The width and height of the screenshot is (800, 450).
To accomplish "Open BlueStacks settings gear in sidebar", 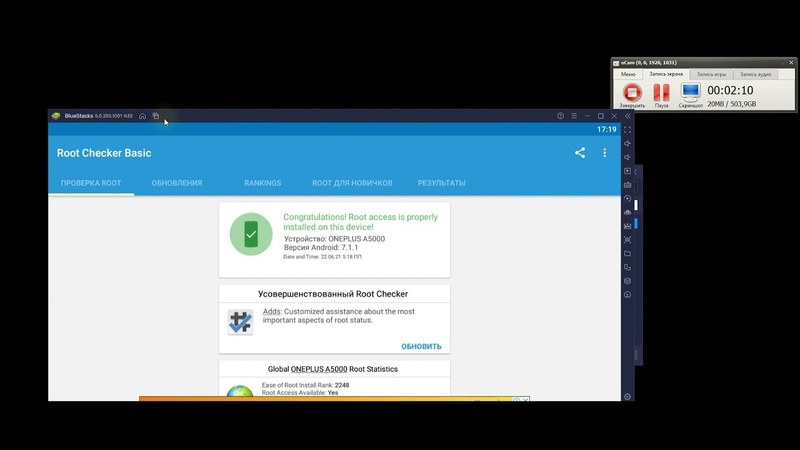I will [x=628, y=397].
